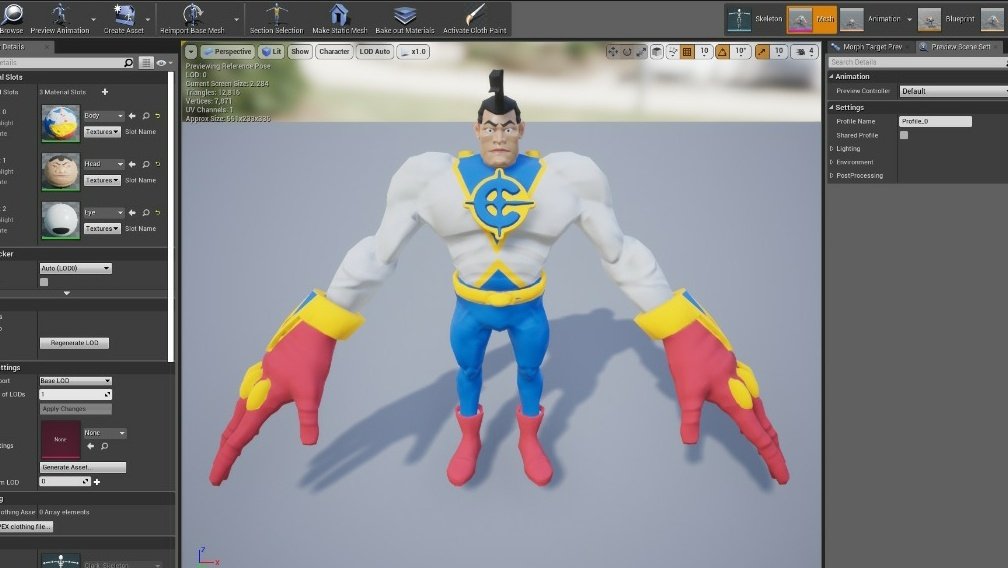Toggle scale snapping in viewport toolbar
The image size is (1008, 568).
pyautogui.click(x=762, y=51)
